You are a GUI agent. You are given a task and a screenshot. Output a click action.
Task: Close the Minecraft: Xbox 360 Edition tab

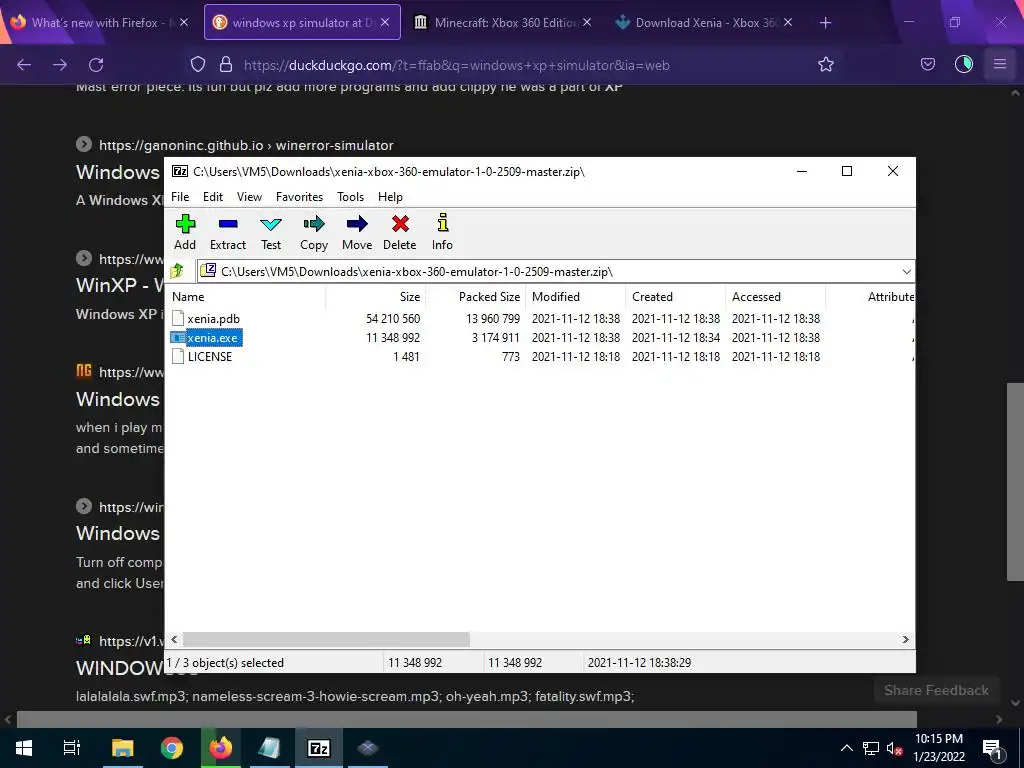click(x=586, y=22)
